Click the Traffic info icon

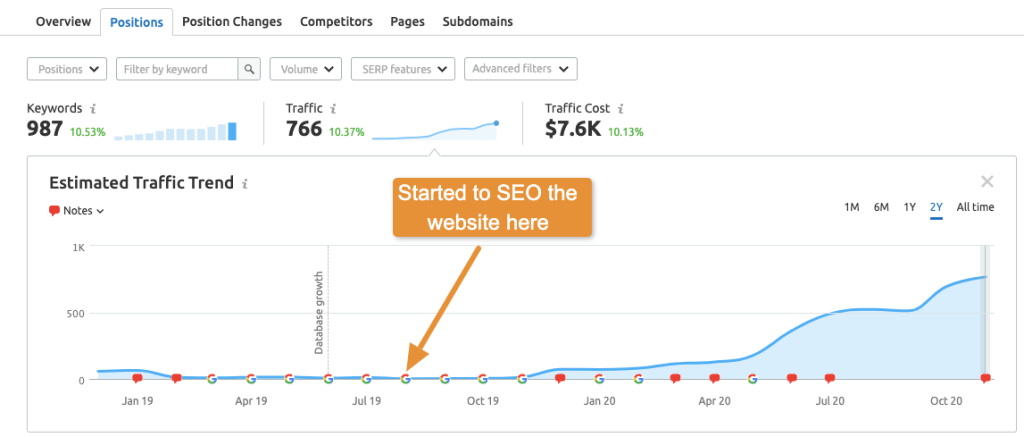333,108
